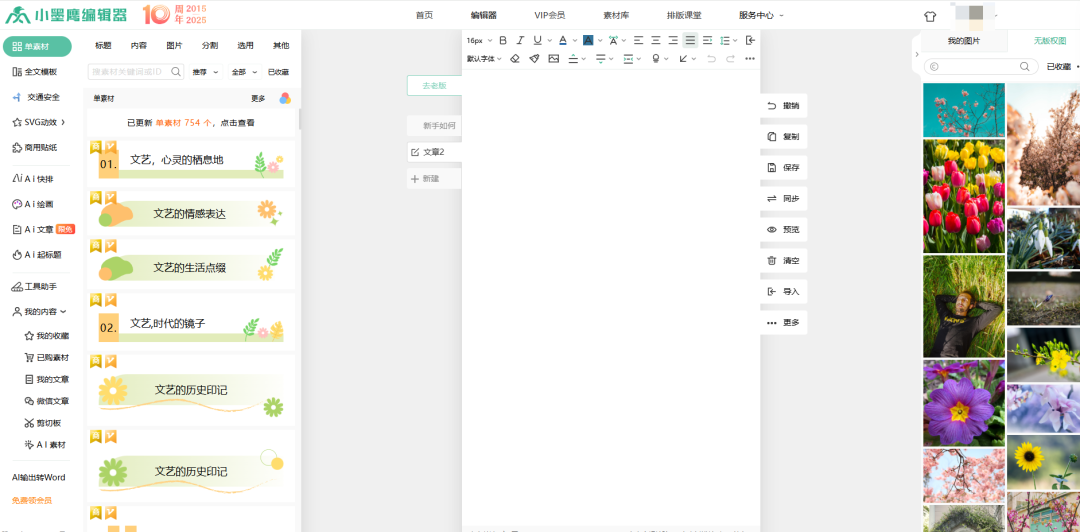Click the T-shirt skin icon in header
The image size is (1080, 532).
930,16
